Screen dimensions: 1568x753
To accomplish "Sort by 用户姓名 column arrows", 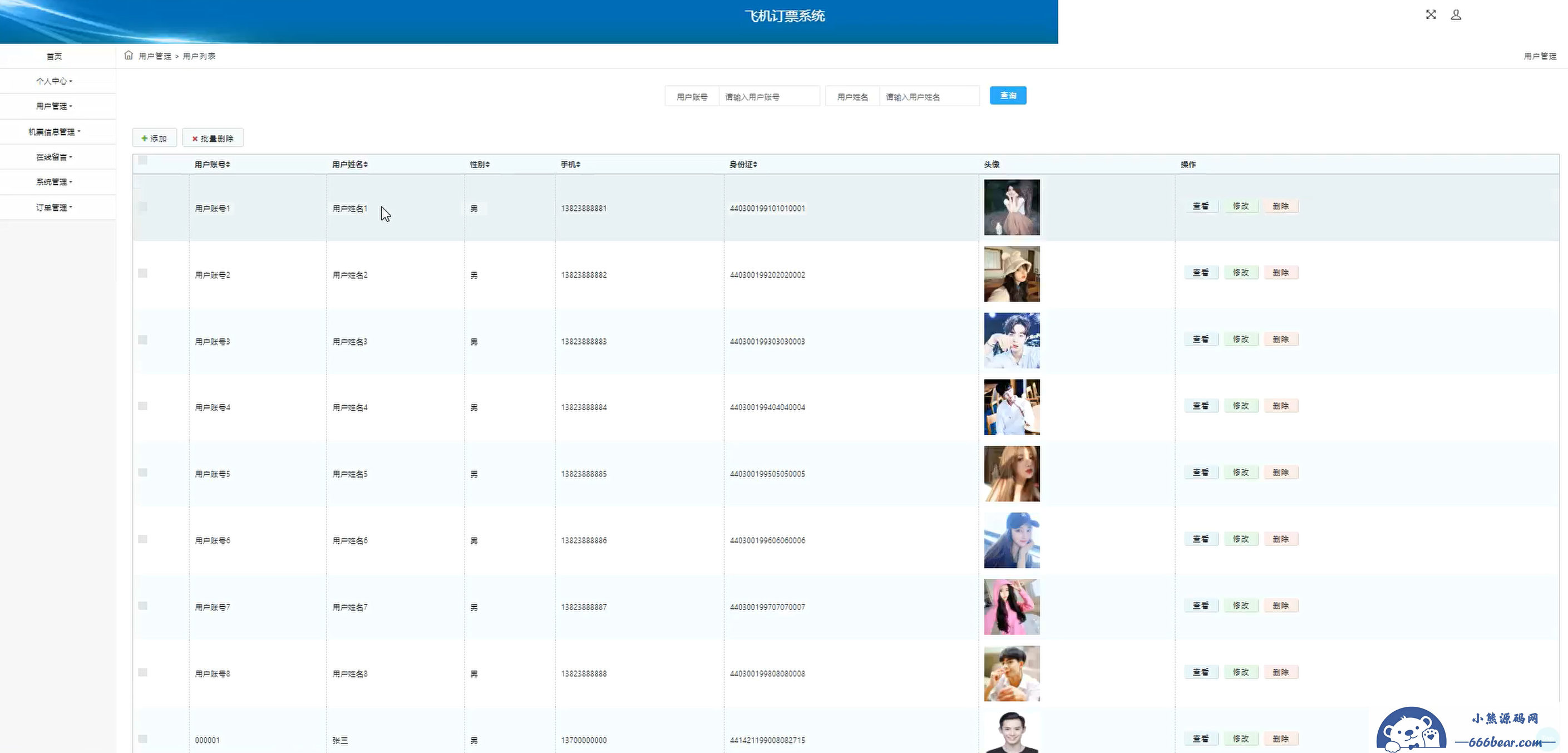I will 365,164.
